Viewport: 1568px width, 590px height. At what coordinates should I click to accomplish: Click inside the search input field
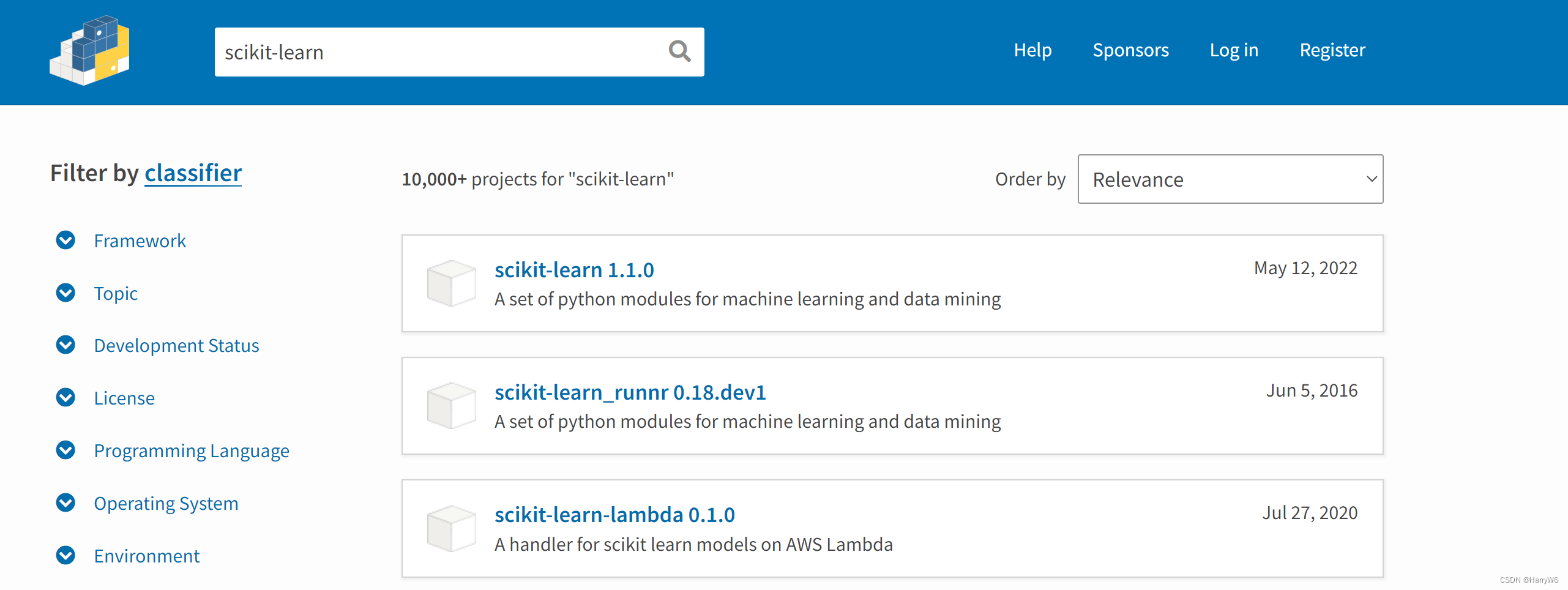click(x=428, y=52)
